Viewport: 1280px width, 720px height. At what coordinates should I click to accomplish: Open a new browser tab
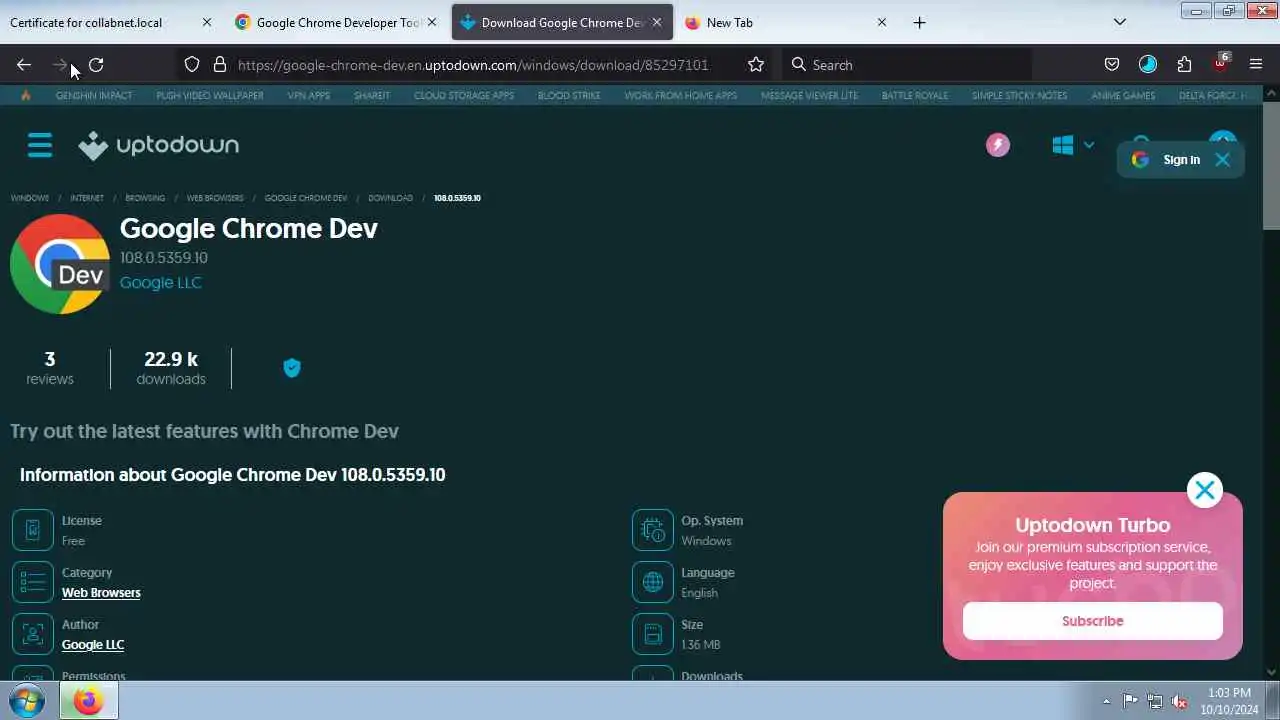919,22
